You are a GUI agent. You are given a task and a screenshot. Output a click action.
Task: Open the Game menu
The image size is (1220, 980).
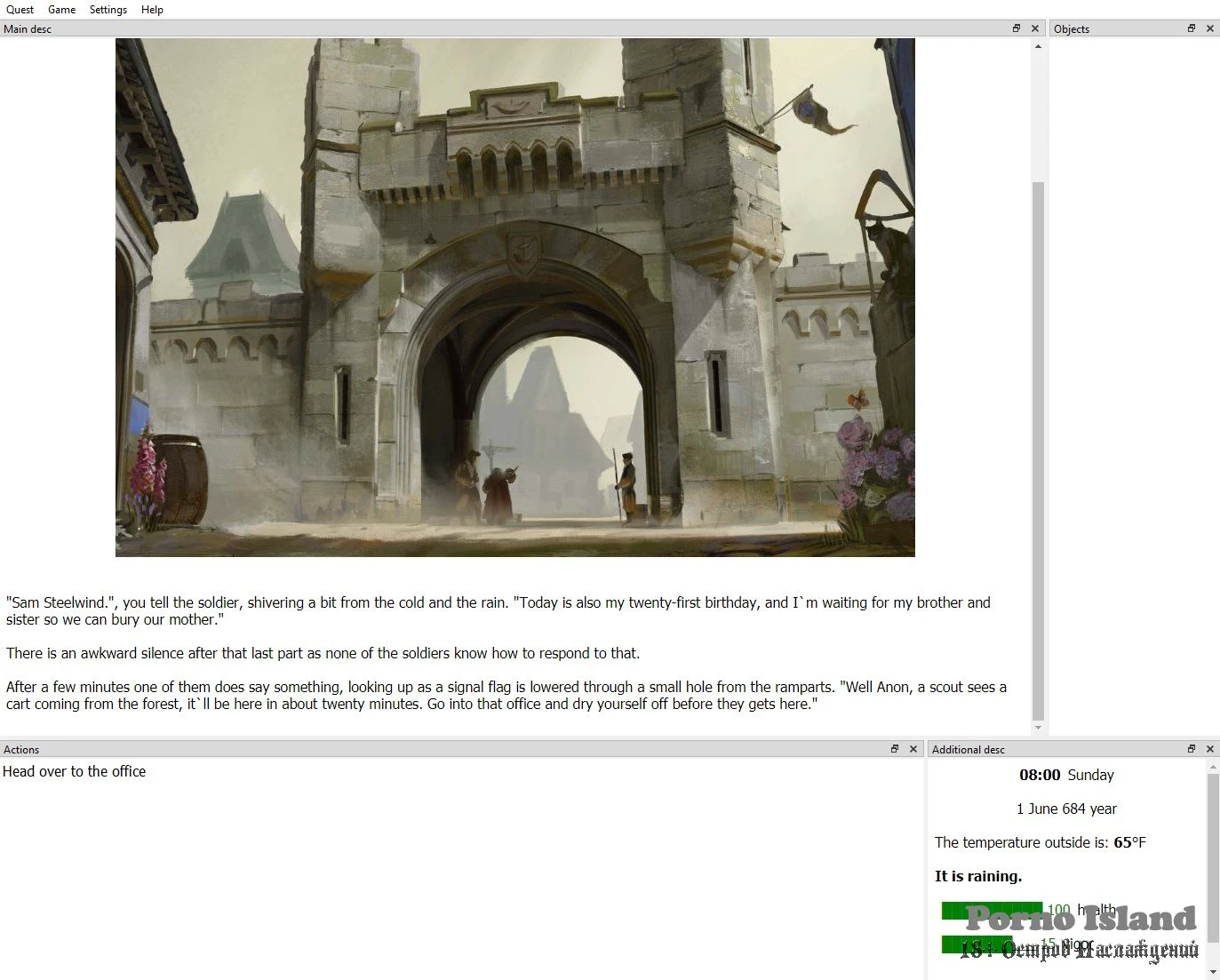click(61, 10)
